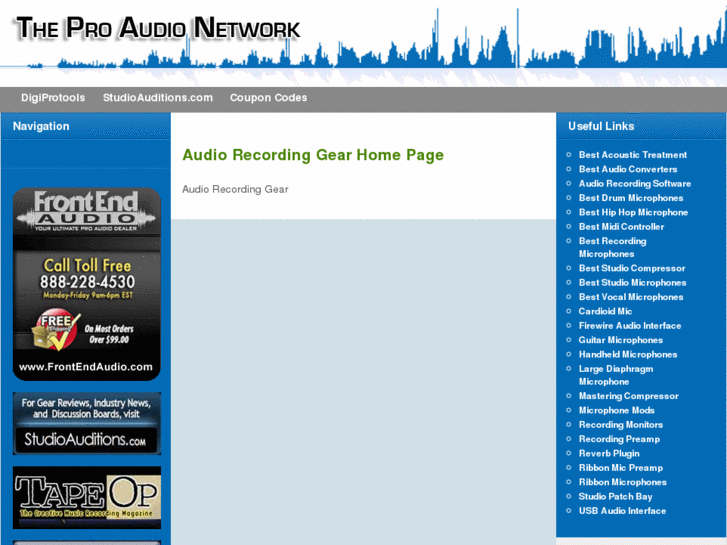The height and width of the screenshot is (545, 727).
Task: Select the Best Hip Hop Microphone link
Action: pos(633,212)
